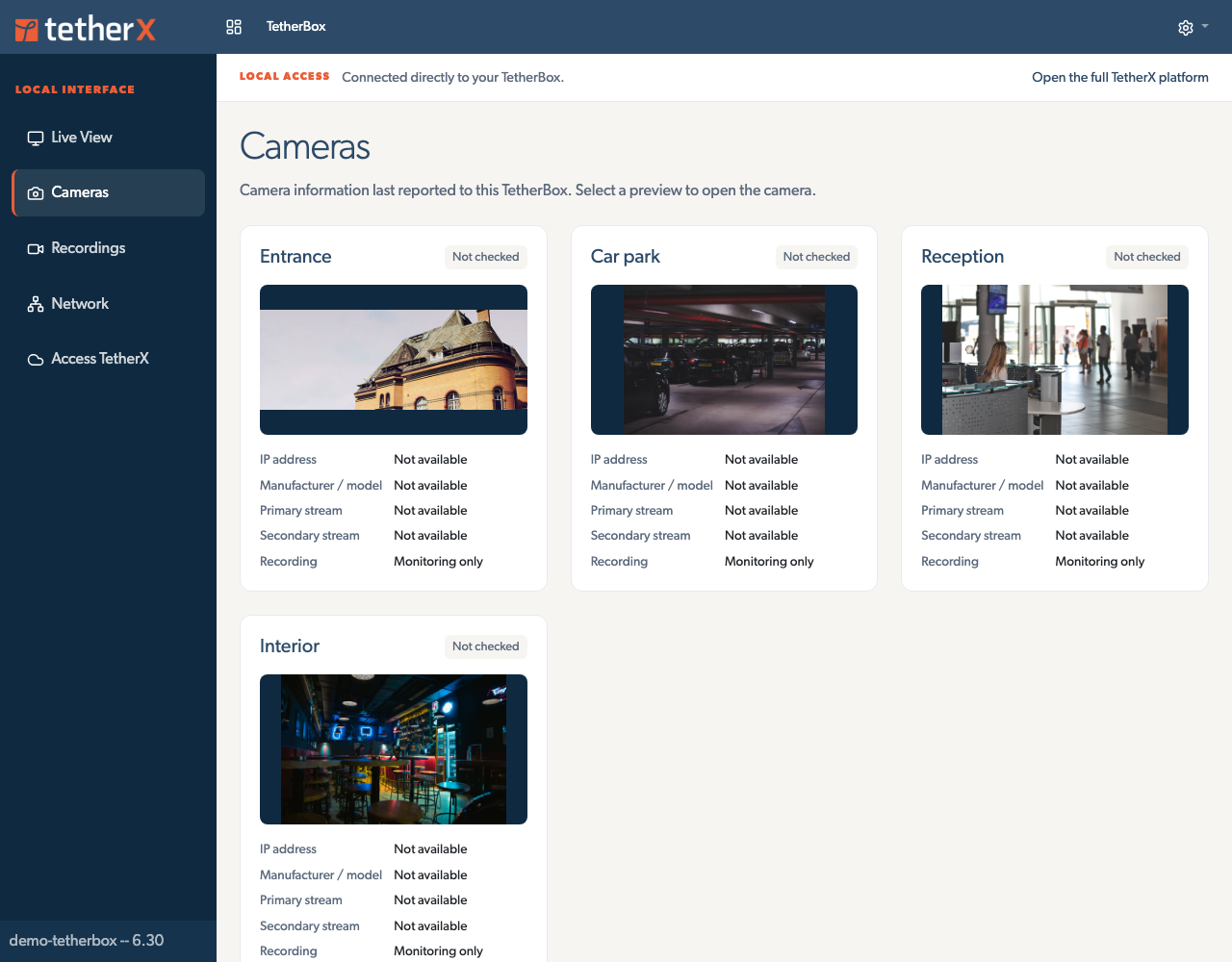The image size is (1232, 962).
Task: Click LOCAL ACCESS label in banner
Action: click(285, 77)
